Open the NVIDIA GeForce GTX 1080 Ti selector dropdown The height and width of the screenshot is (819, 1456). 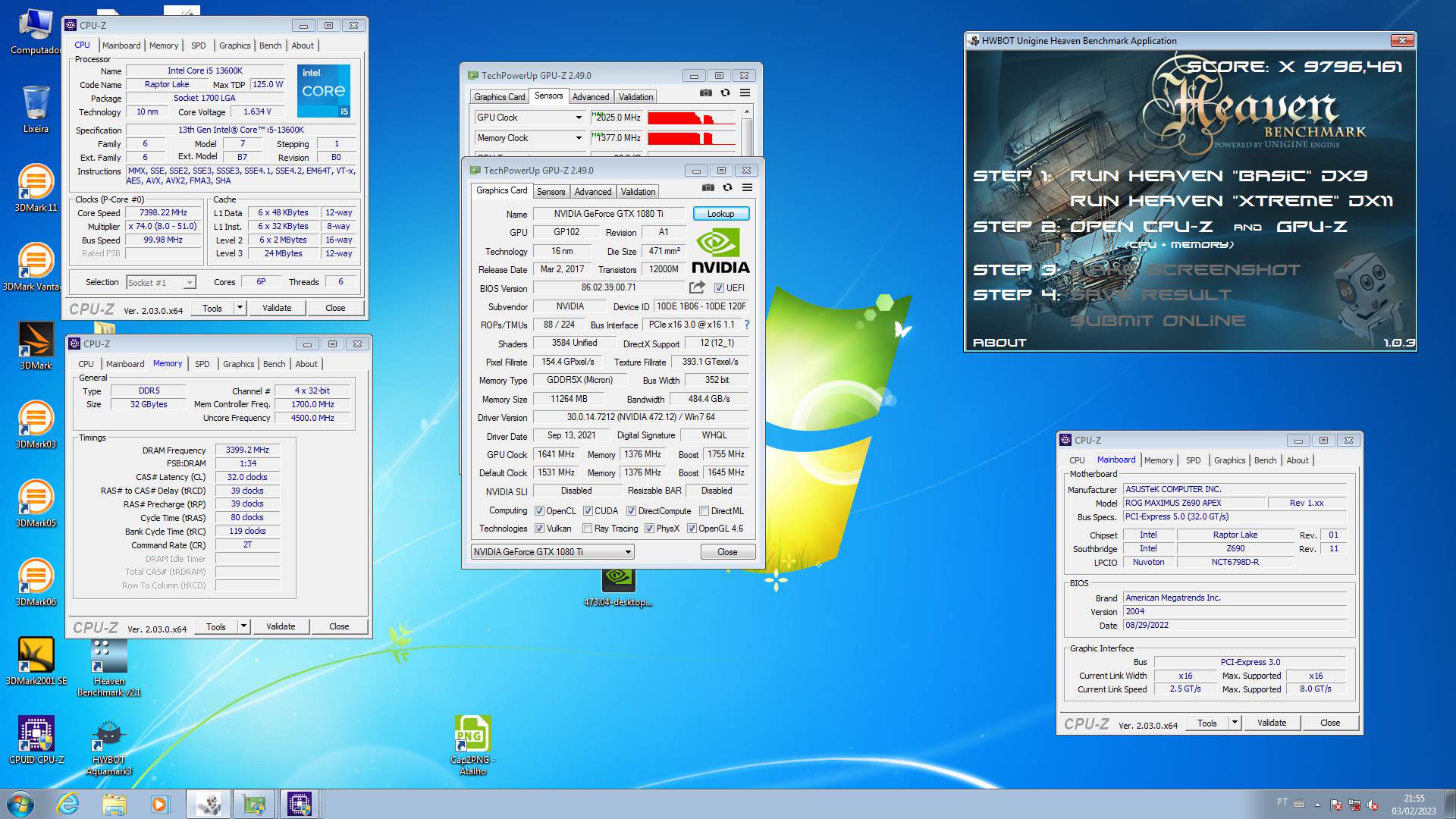click(552, 552)
